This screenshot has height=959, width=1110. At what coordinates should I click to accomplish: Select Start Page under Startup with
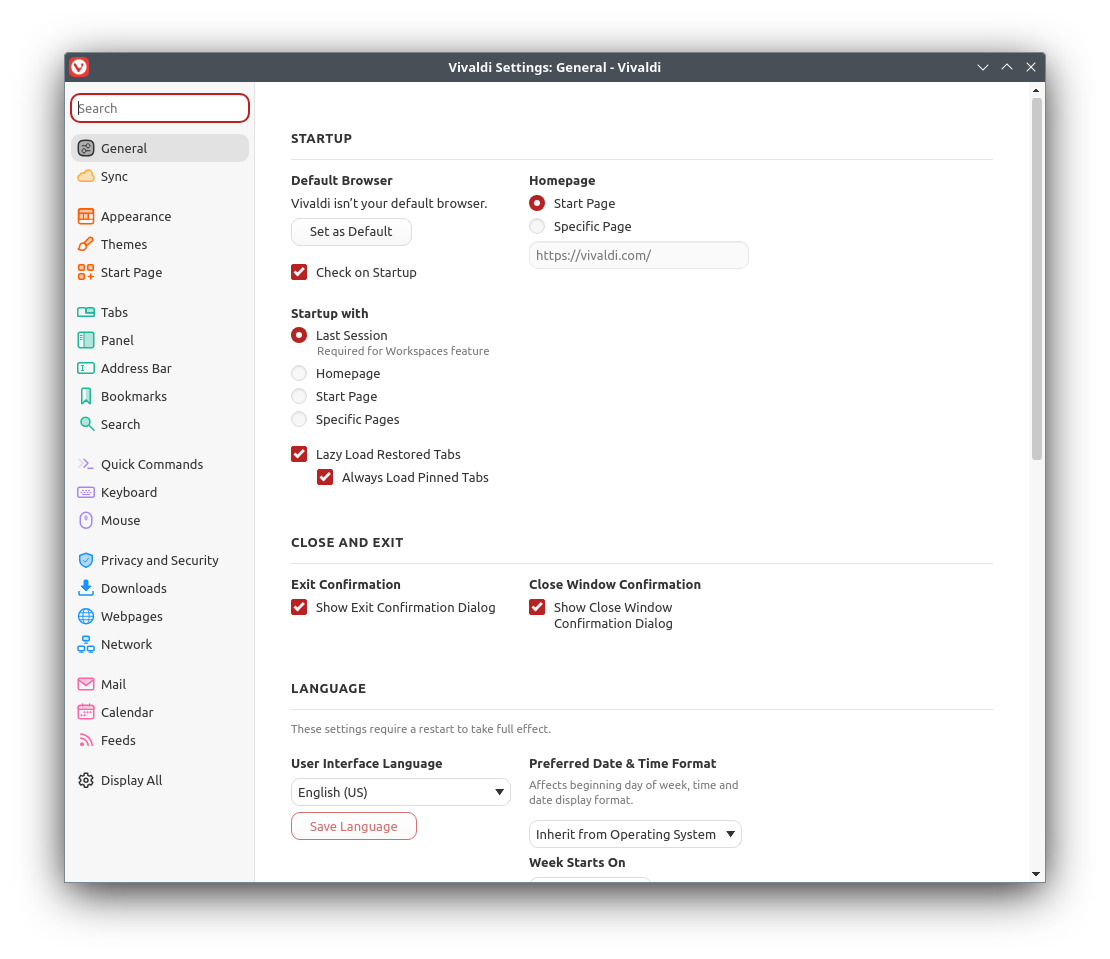[x=299, y=396]
